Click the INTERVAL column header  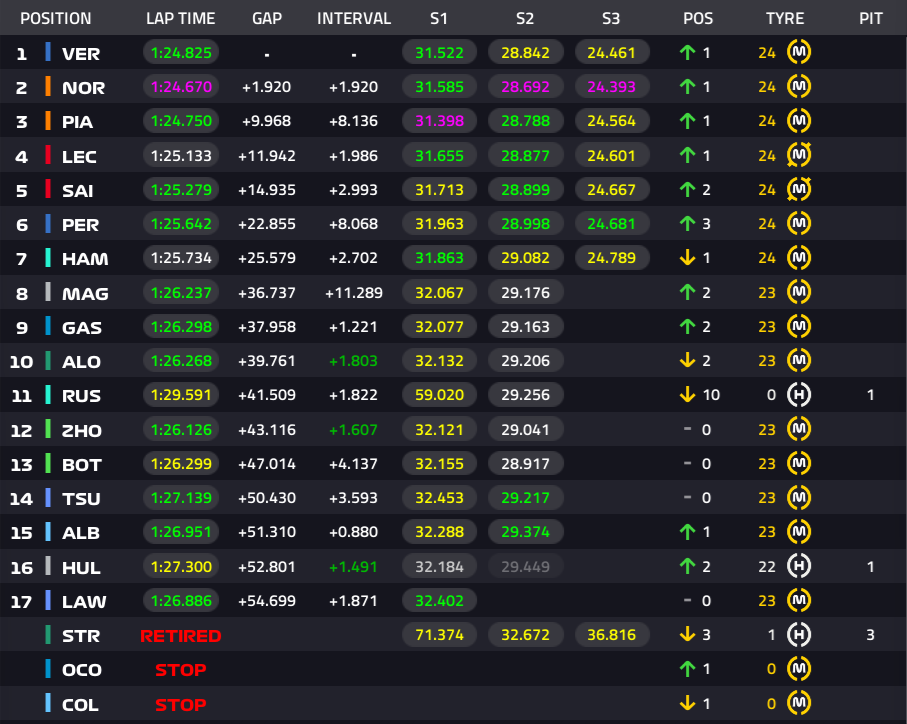353,19
